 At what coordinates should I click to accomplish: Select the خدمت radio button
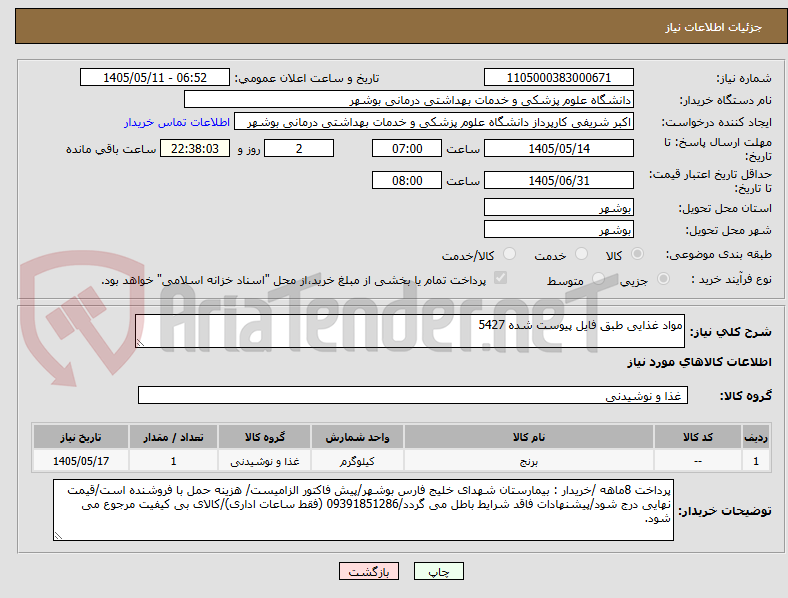[581, 254]
